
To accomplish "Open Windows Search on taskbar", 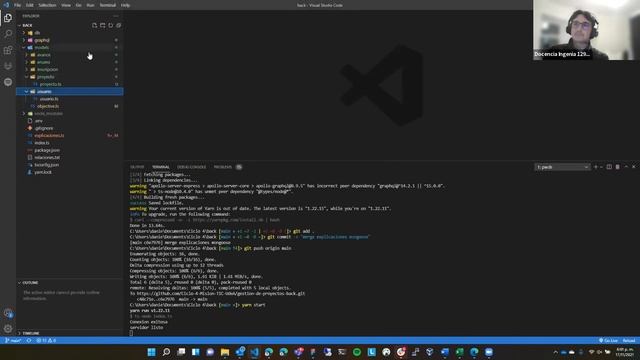I will point(167,352).
